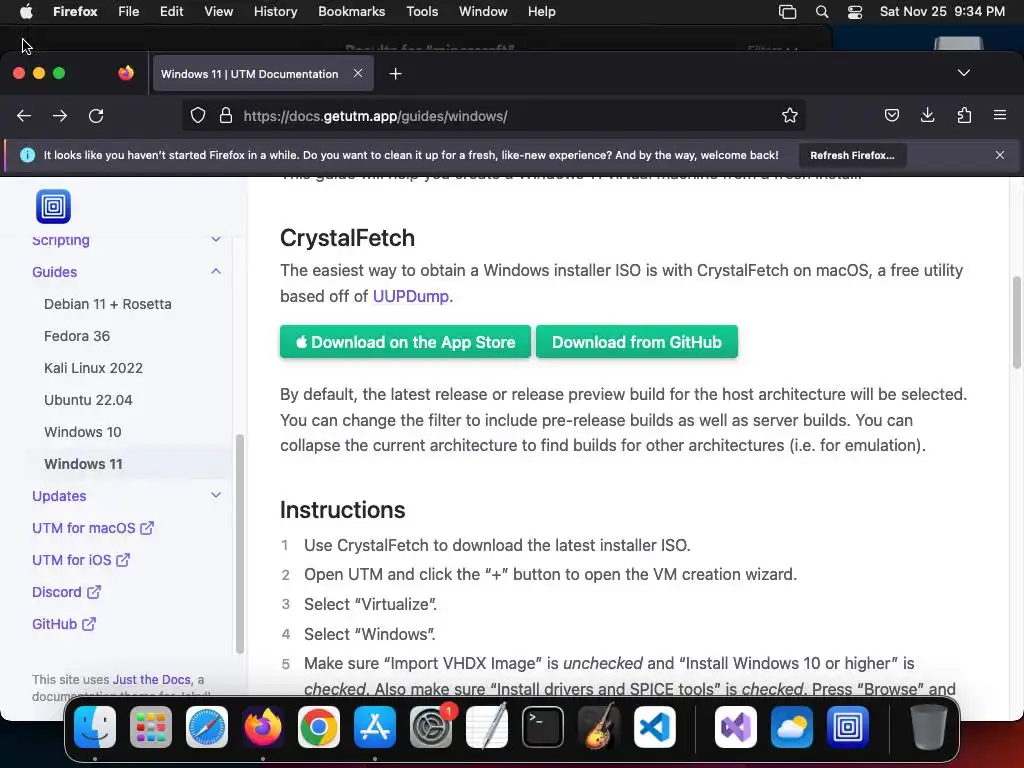
Task: Launch Terminal from the Dock
Action: pos(543,727)
